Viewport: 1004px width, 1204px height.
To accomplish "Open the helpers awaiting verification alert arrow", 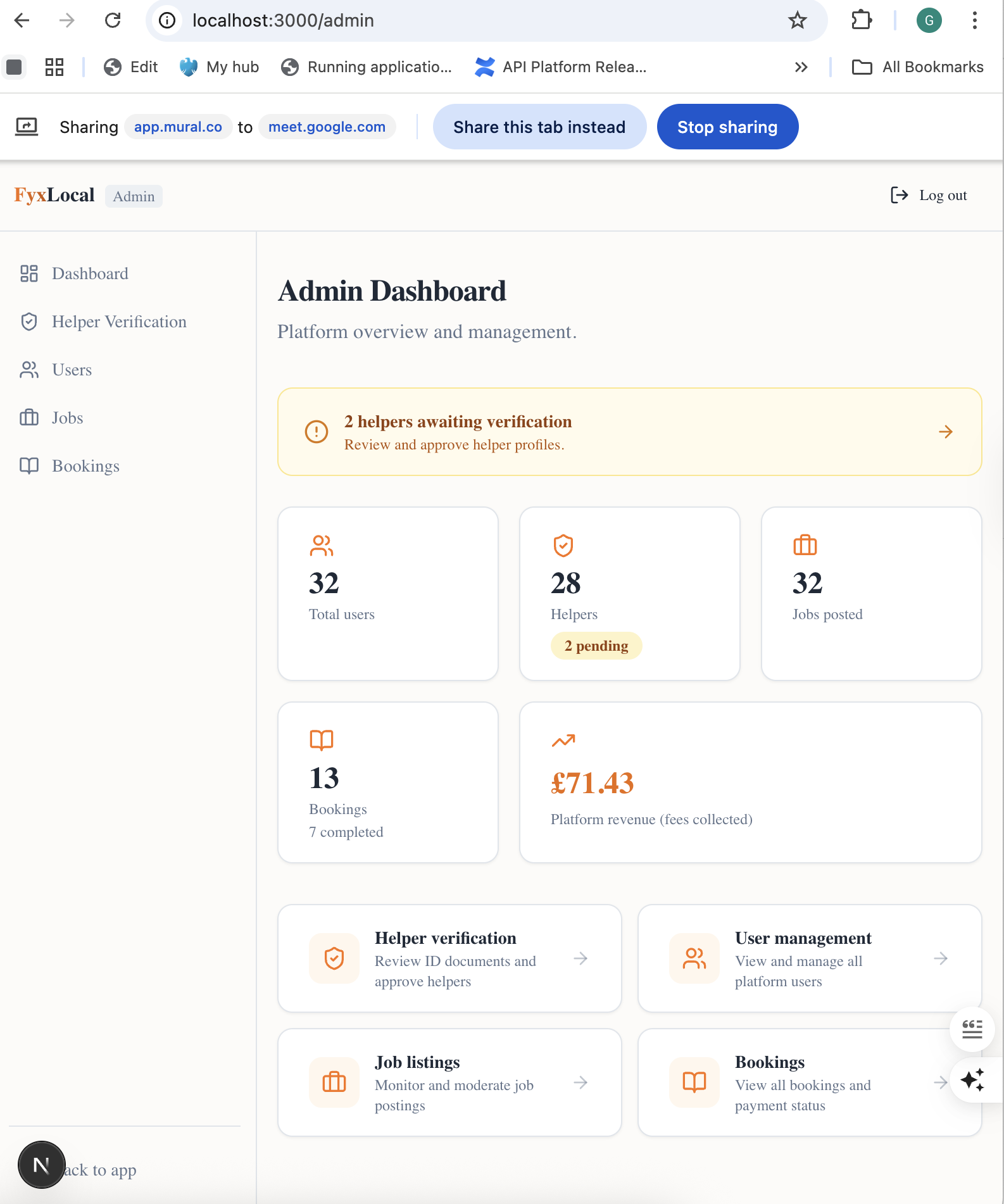I will coord(945,432).
